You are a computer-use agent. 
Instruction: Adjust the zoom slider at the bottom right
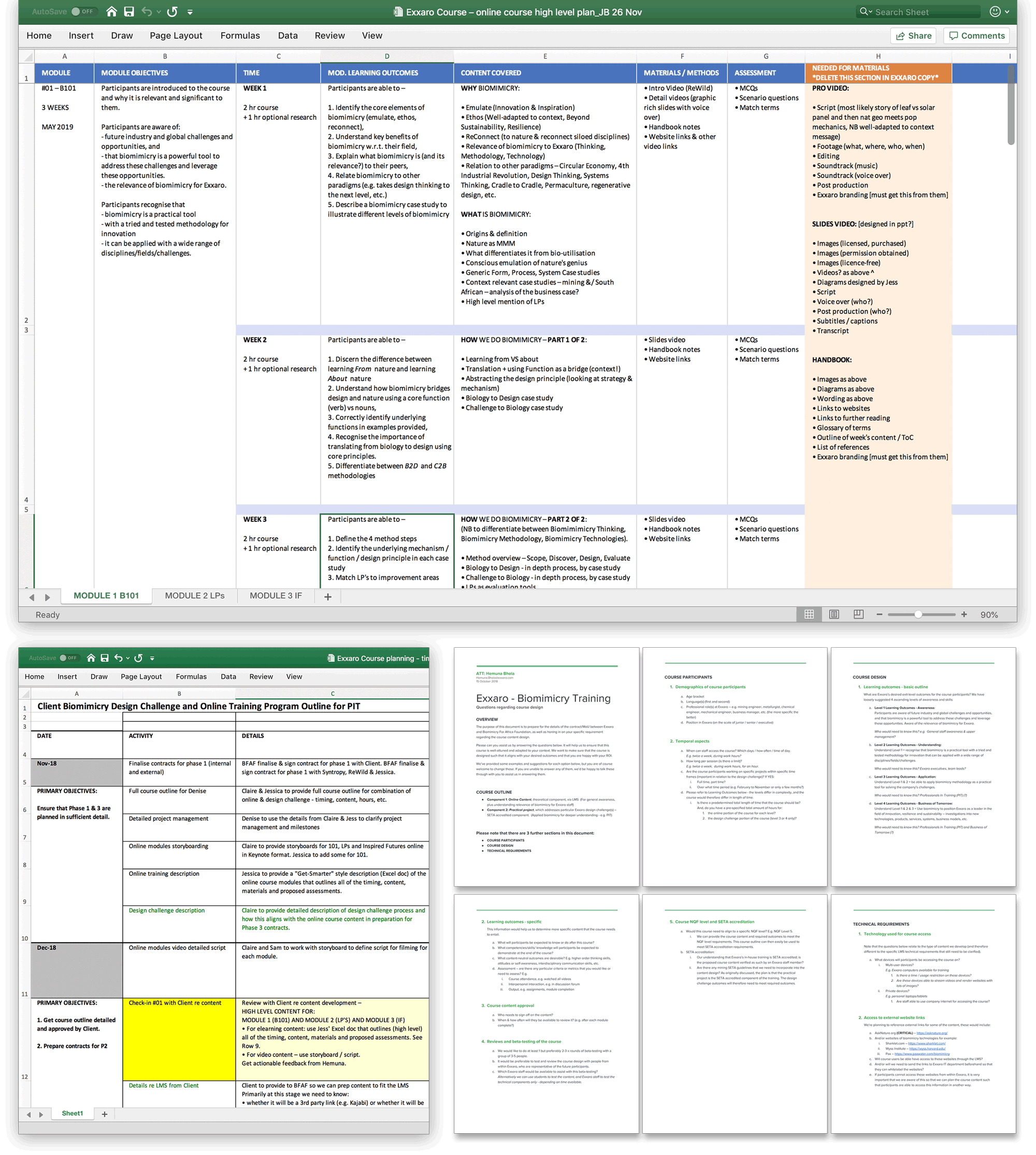pyautogui.click(x=919, y=615)
